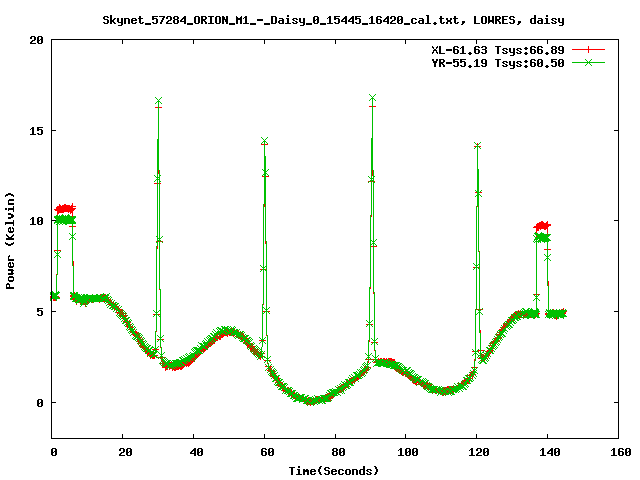
Task: Click the peak of the spike near 90 seconds
Action: coord(372,98)
